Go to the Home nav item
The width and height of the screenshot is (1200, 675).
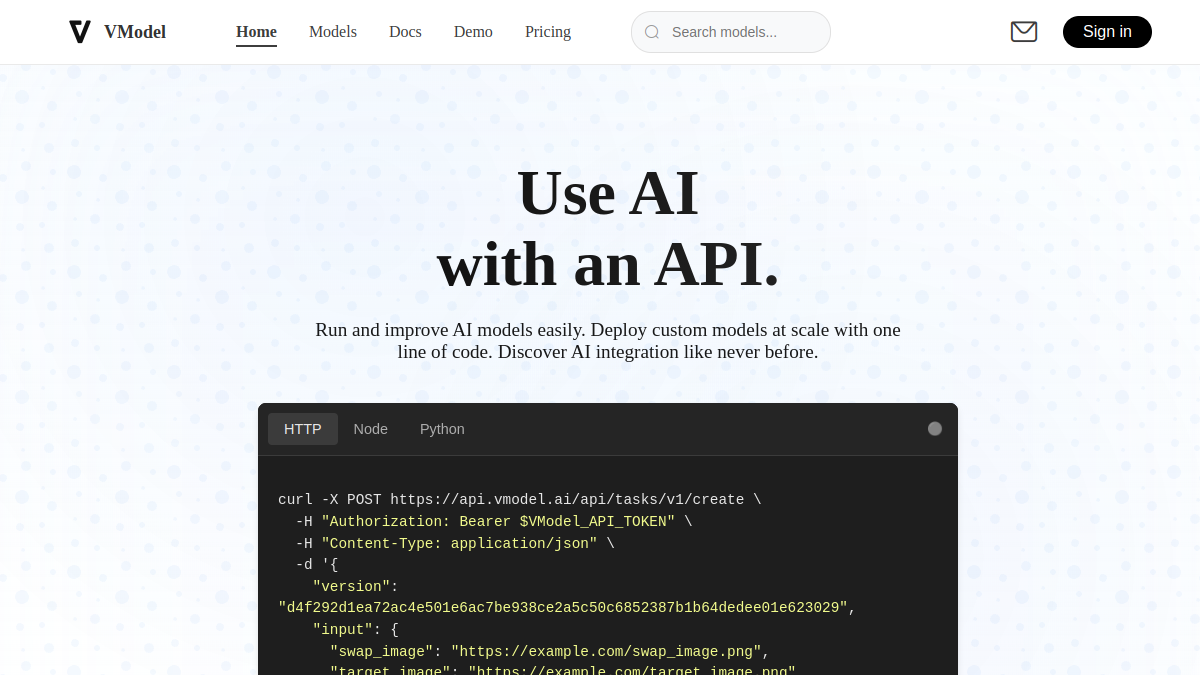coord(256,32)
